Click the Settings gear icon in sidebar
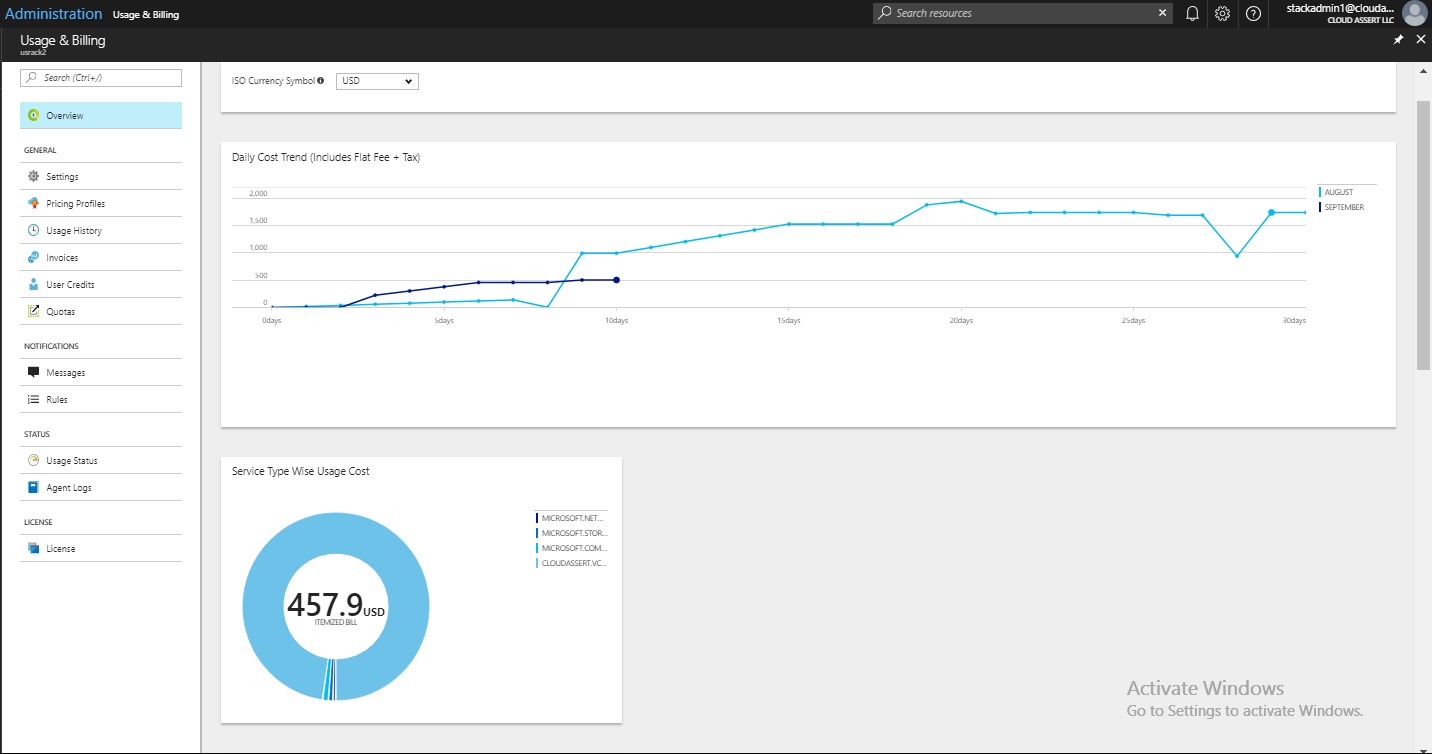This screenshot has height=754, width=1432. coord(33,177)
